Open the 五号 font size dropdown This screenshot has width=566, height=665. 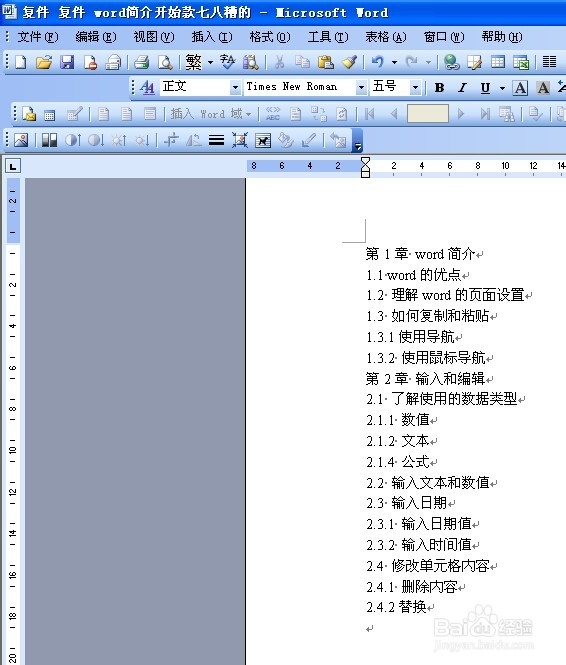click(x=415, y=88)
